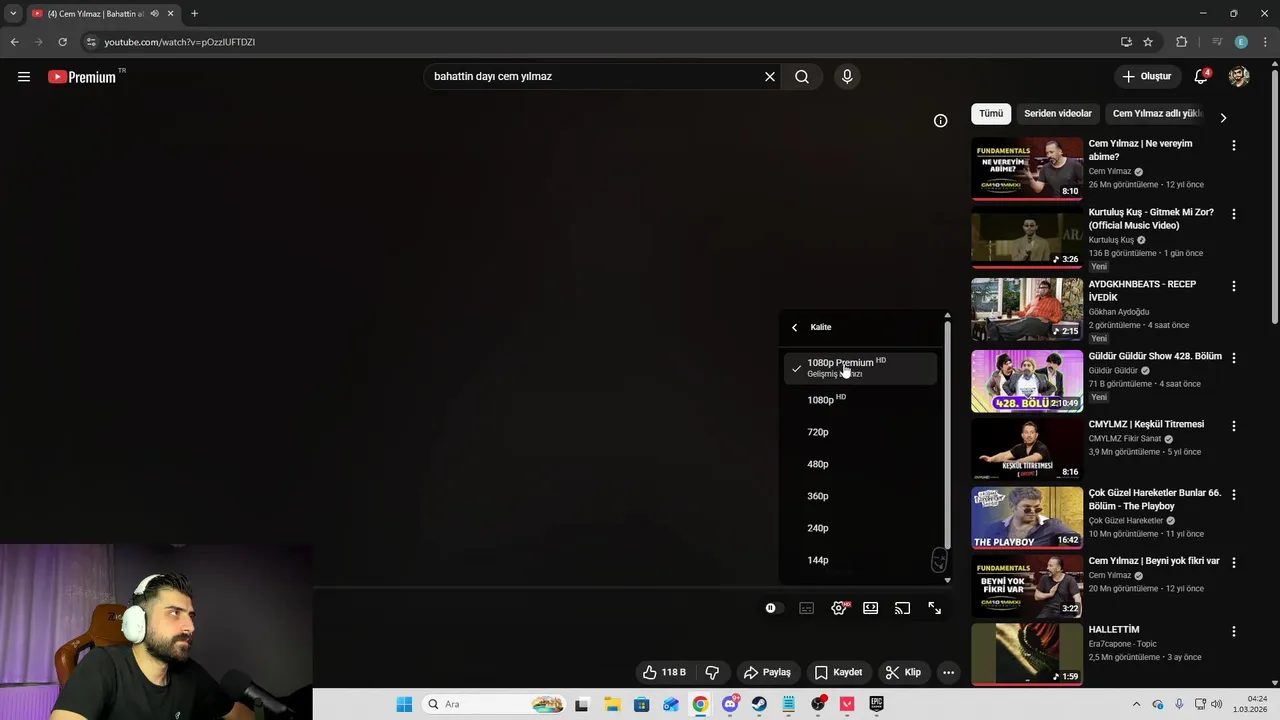Image resolution: width=1280 pixels, height=720 pixels.
Task: Toggle subtitles captions button in player
Action: tap(806, 608)
